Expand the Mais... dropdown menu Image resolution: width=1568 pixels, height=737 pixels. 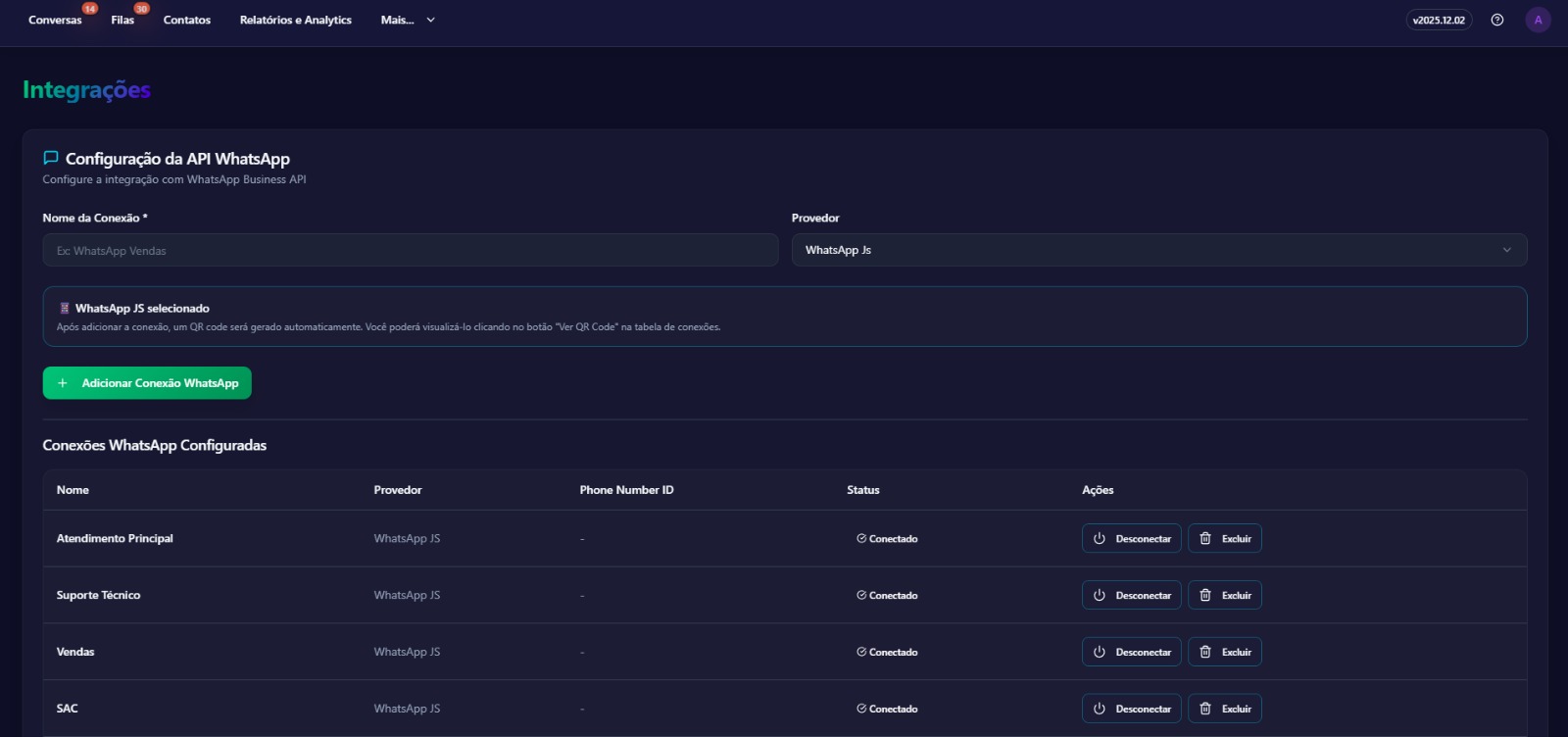408,20
